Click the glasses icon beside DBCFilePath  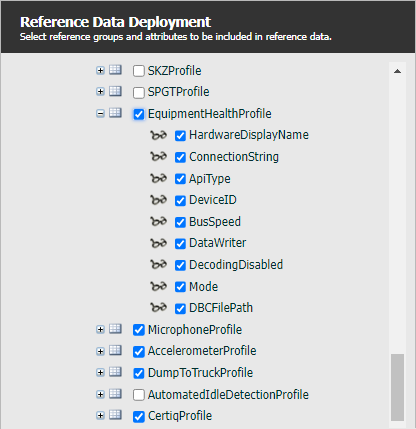tap(158, 308)
